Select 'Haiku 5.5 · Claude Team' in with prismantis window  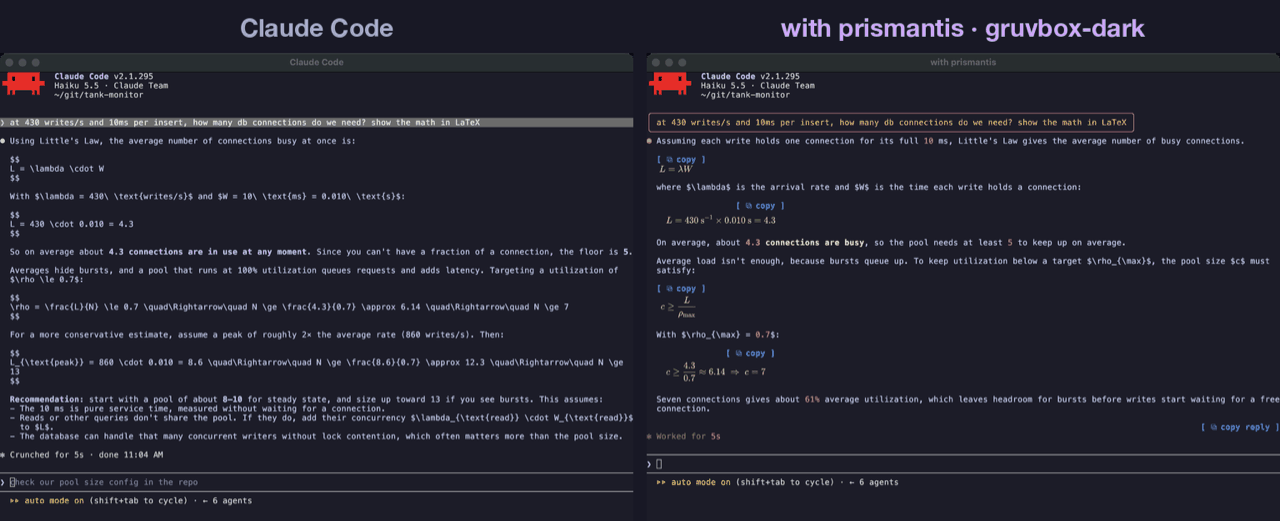click(758, 86)
